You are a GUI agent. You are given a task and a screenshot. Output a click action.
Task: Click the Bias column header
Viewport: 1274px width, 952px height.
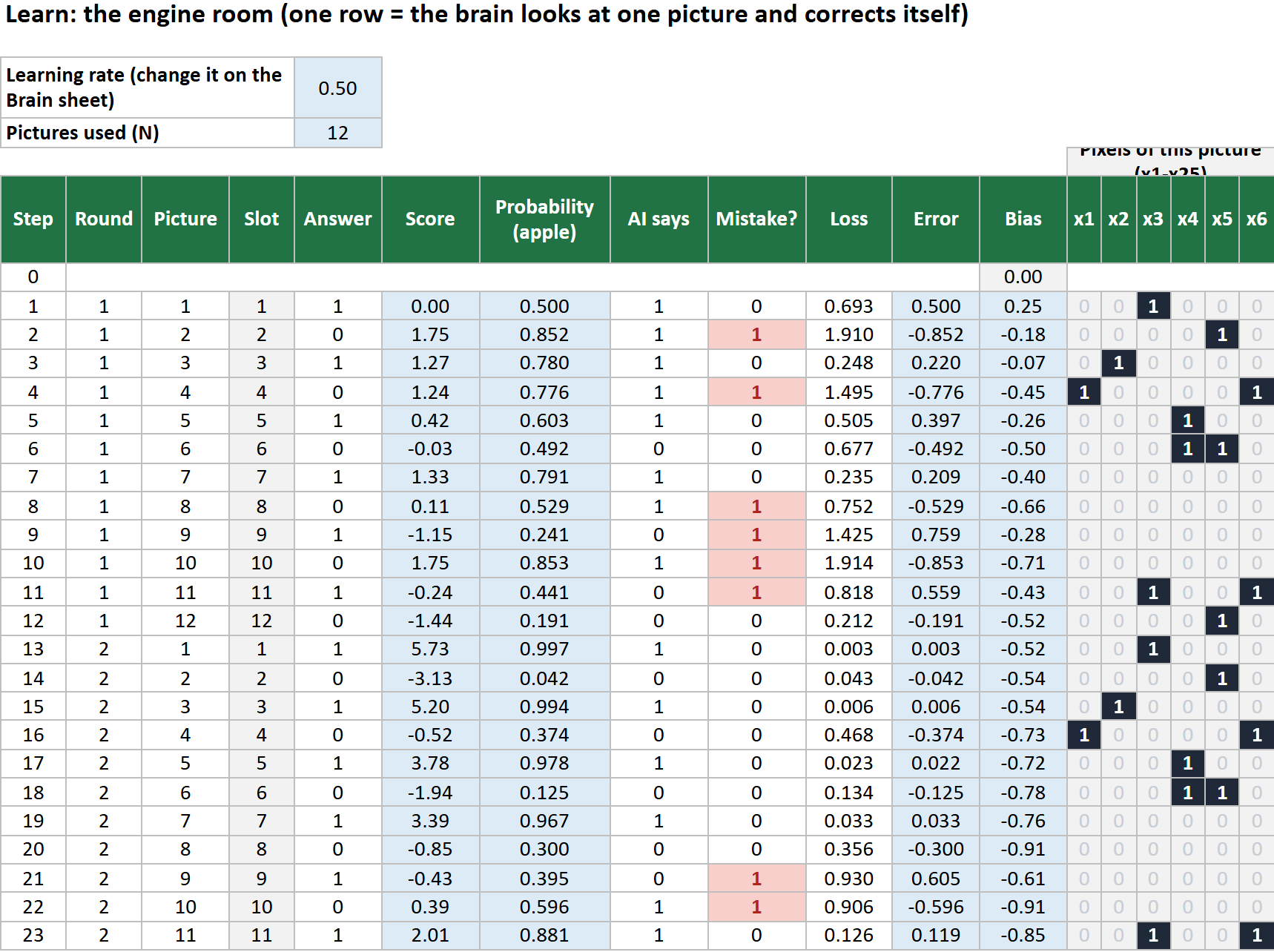click(x=1023, y=219)
